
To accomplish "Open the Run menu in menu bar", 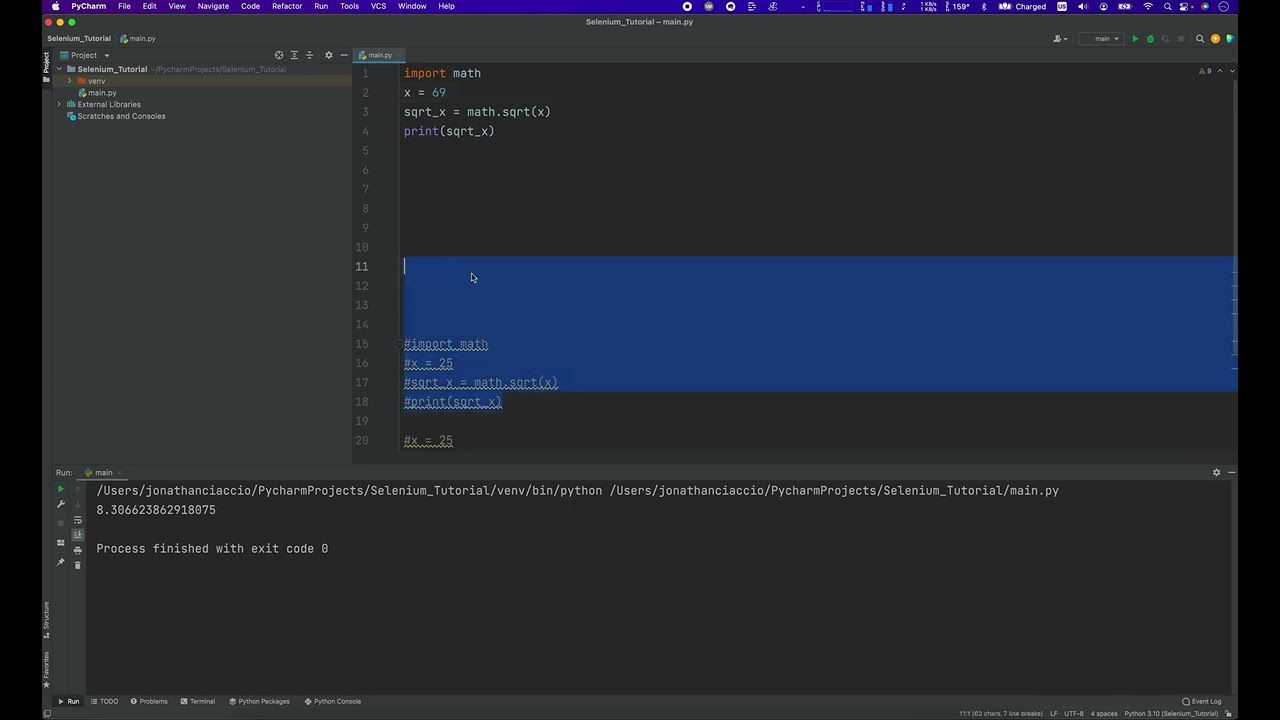I will [321, 6].
